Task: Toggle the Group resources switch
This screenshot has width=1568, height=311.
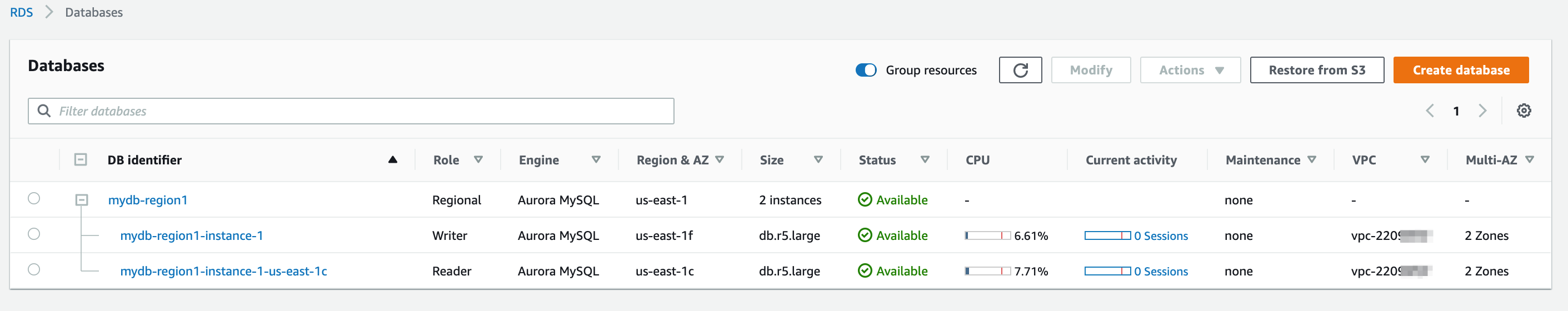Action: click(866, 70)
